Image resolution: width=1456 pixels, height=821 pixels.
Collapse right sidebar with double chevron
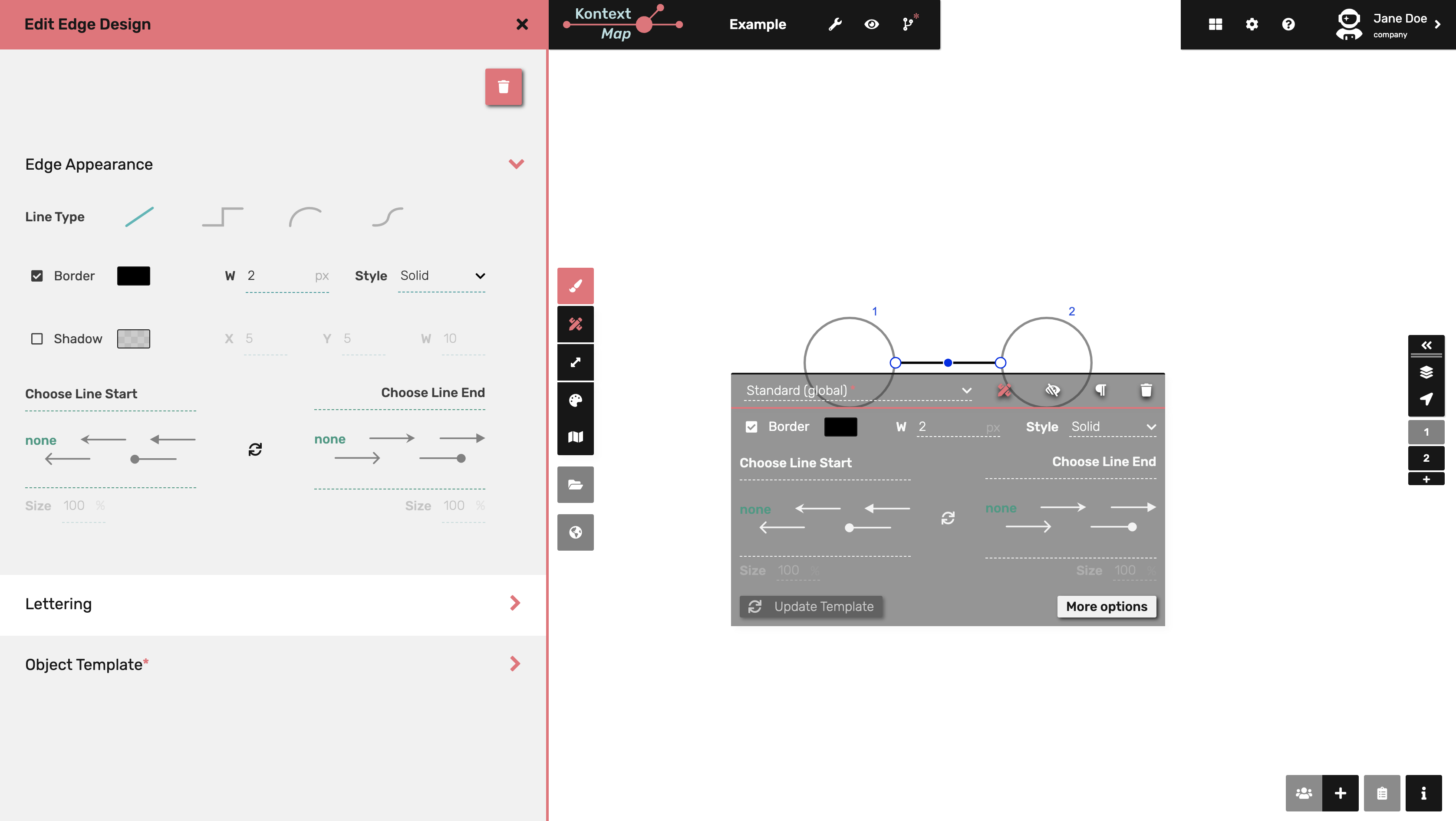pos(1426,345)
